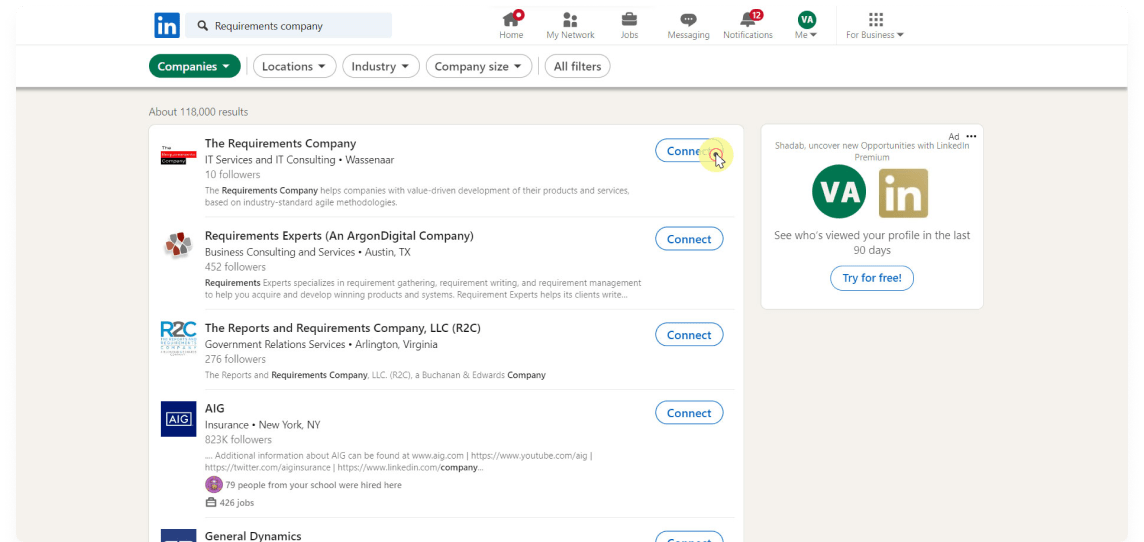Connect with AIG
1144x542 pixels.
point(689,413)
